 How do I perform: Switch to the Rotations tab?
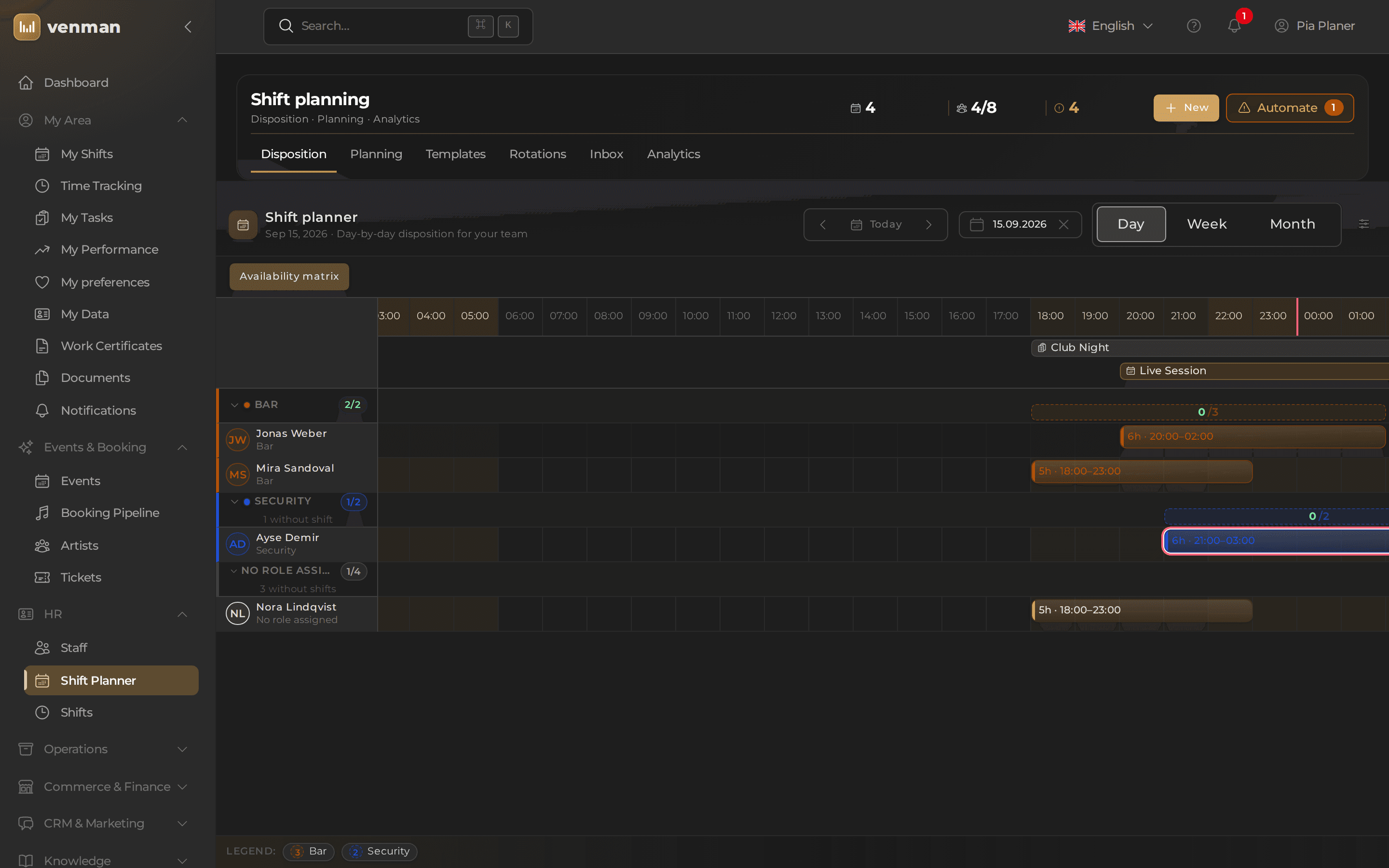[x=538, y=154]
